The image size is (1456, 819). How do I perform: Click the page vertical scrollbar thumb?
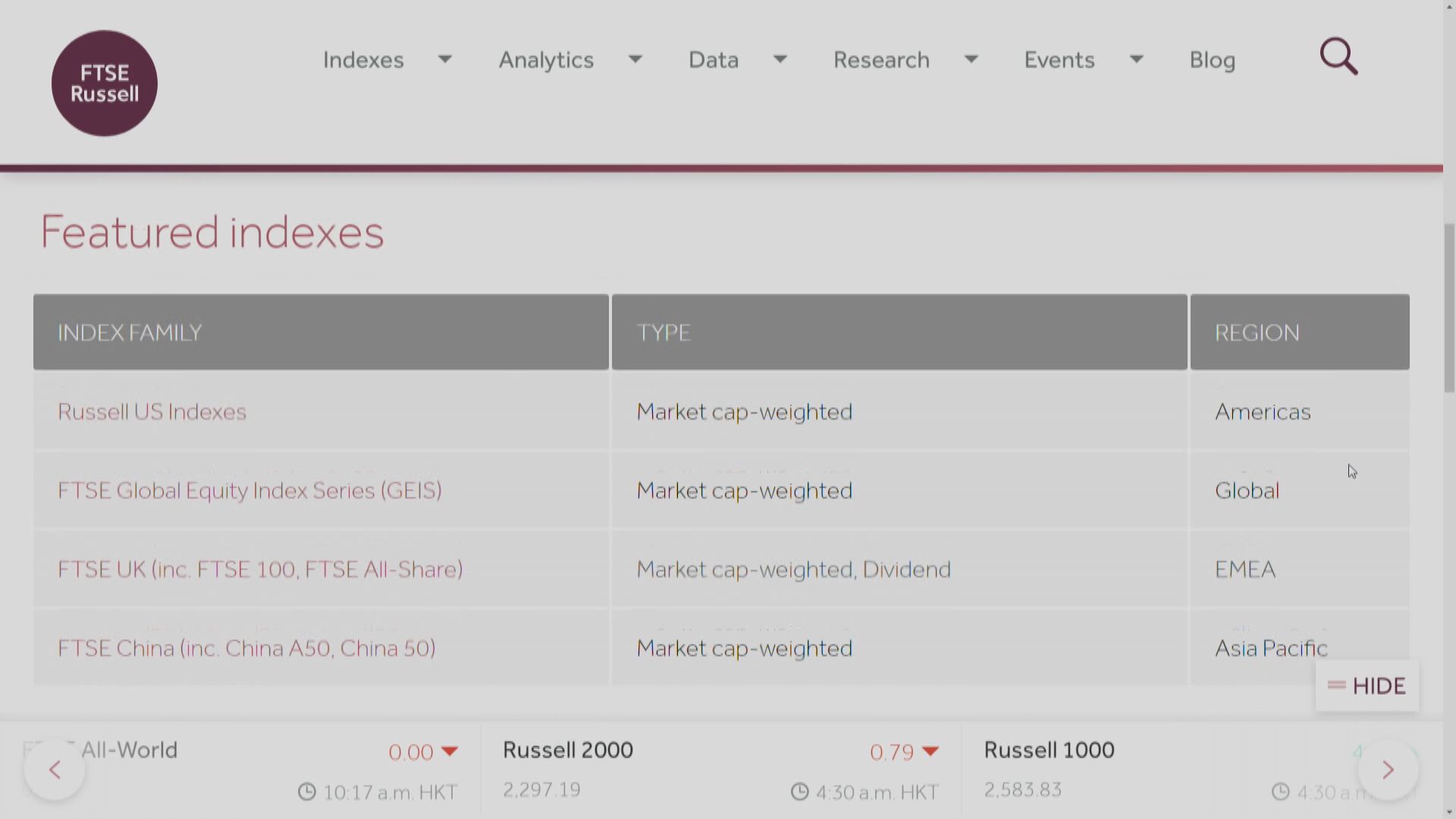pos(1449,307)
